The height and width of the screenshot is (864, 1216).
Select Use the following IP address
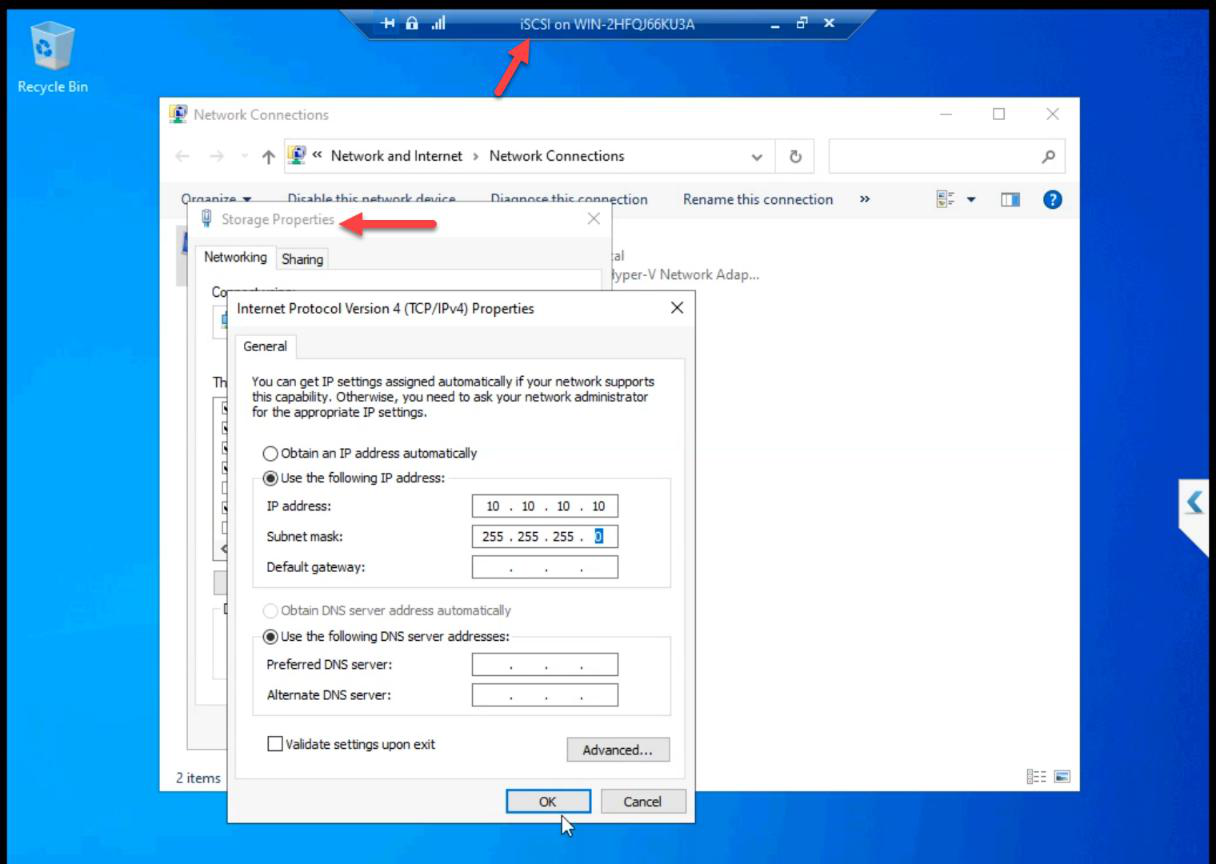tap(354, 478)
